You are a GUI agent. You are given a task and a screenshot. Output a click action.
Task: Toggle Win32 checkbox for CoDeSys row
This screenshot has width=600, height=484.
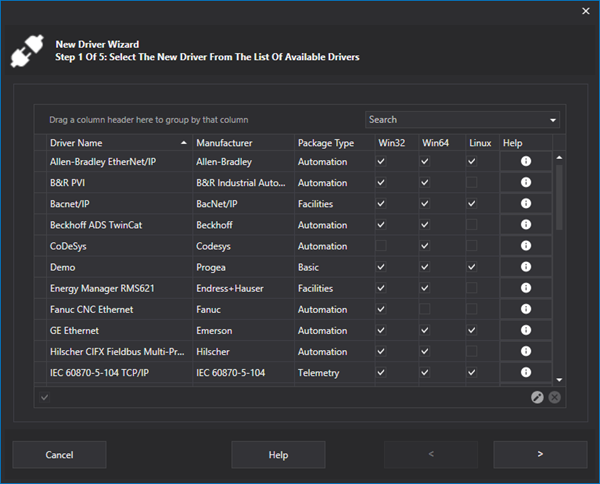pos(380,246)
